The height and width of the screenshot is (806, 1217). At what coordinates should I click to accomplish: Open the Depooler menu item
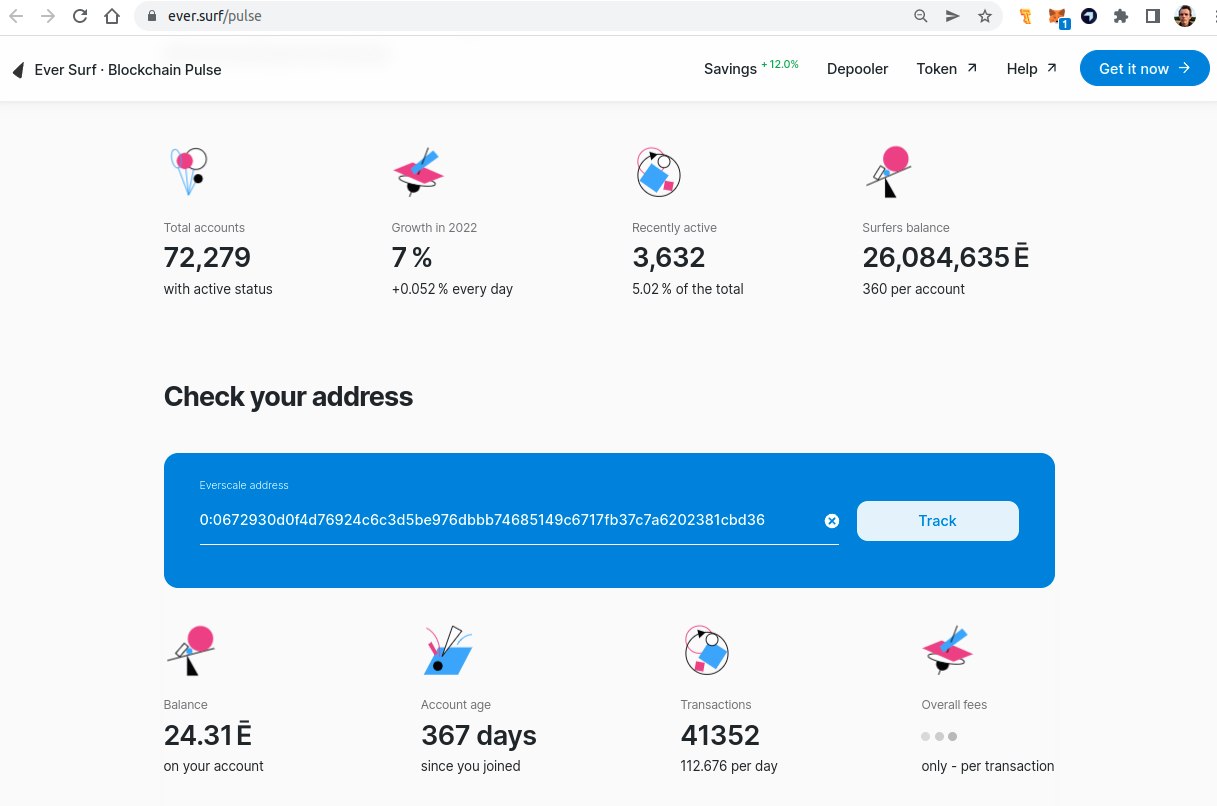(x=857, y=69)
